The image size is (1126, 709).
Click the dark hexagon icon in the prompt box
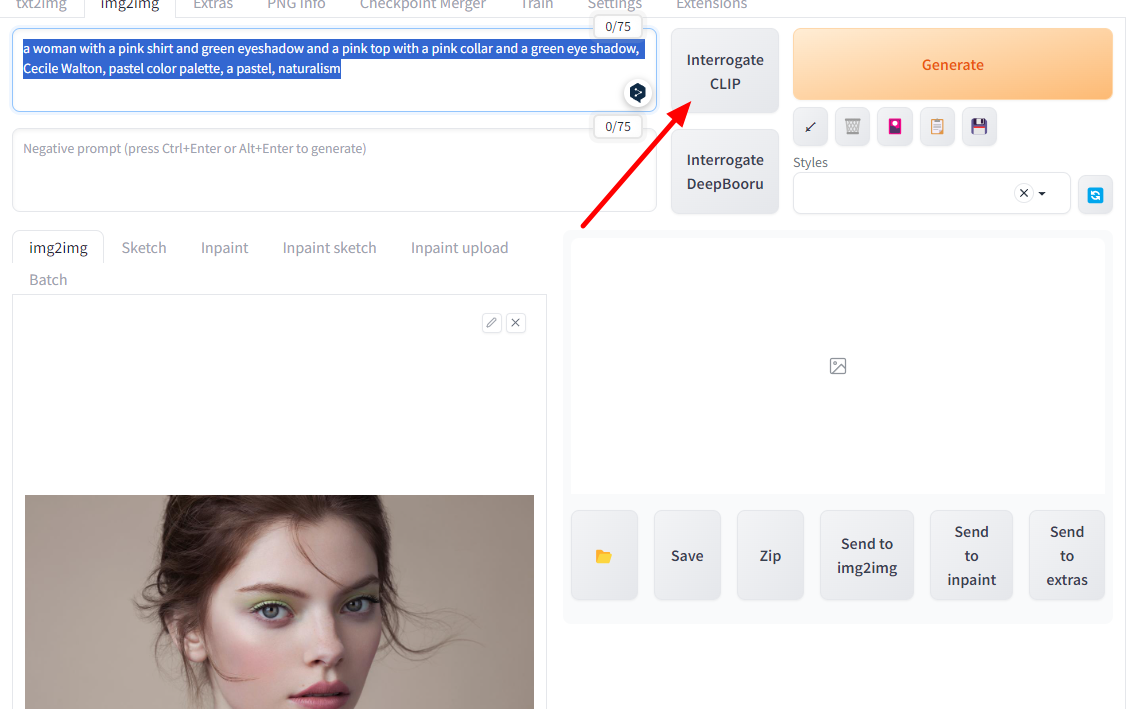coord(637,92)
